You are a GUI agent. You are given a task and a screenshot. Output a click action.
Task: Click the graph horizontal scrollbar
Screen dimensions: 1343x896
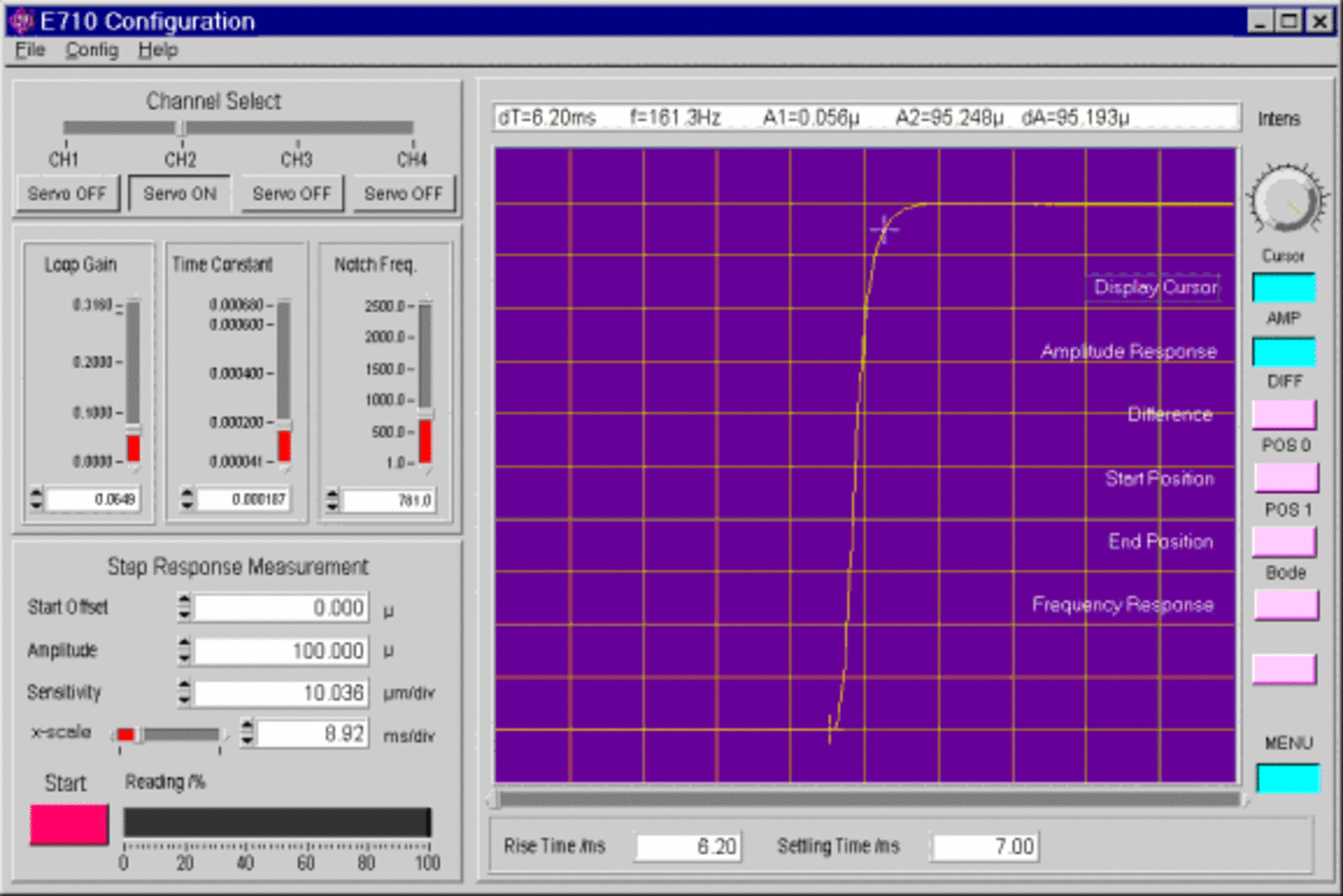click(868, 800)
